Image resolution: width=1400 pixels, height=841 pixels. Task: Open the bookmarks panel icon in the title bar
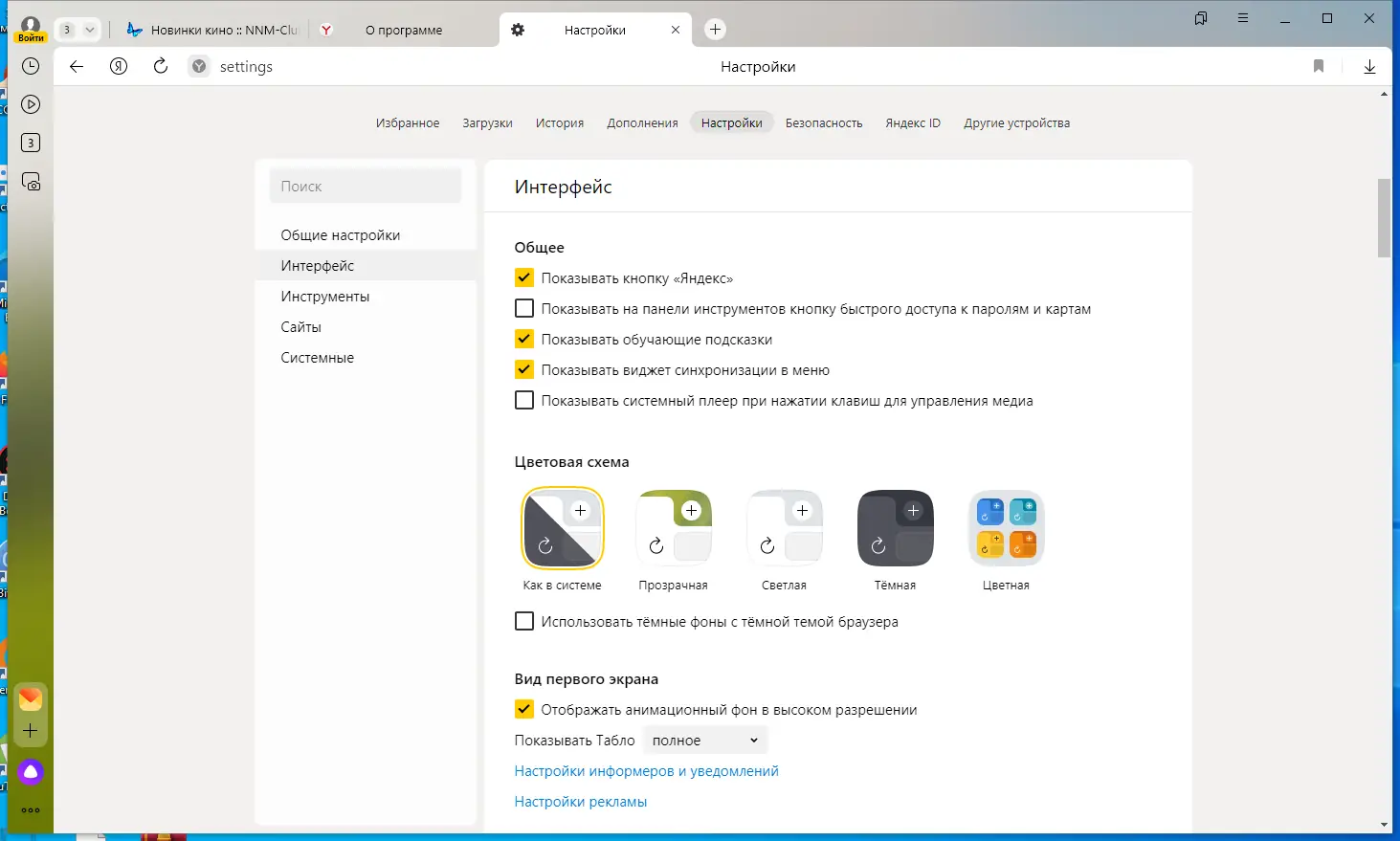[1201, 18]
